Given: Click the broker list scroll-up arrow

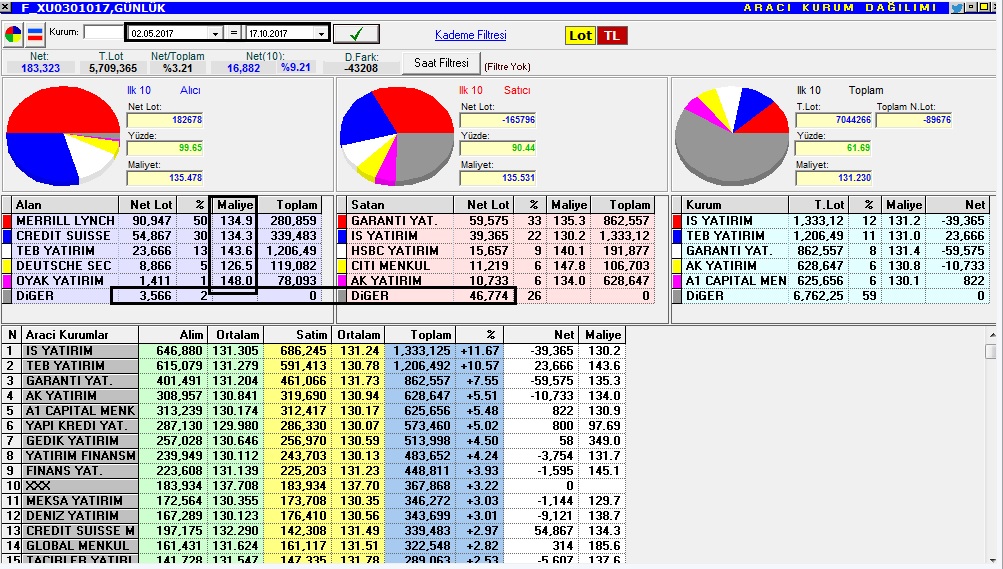Looking at the screenshot, I should (991, 334).
